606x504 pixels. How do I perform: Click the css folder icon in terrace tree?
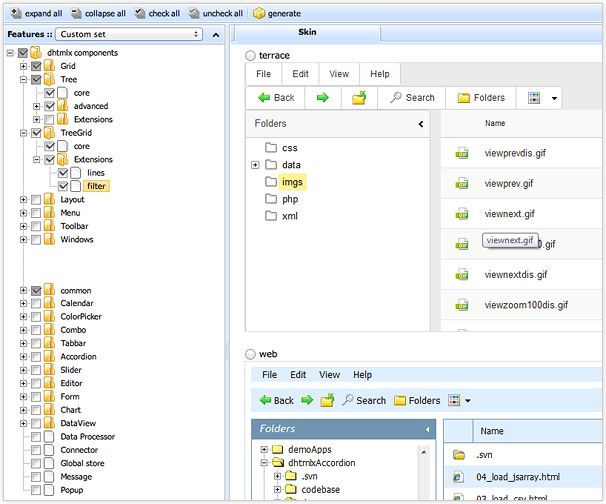coord(271,148)
